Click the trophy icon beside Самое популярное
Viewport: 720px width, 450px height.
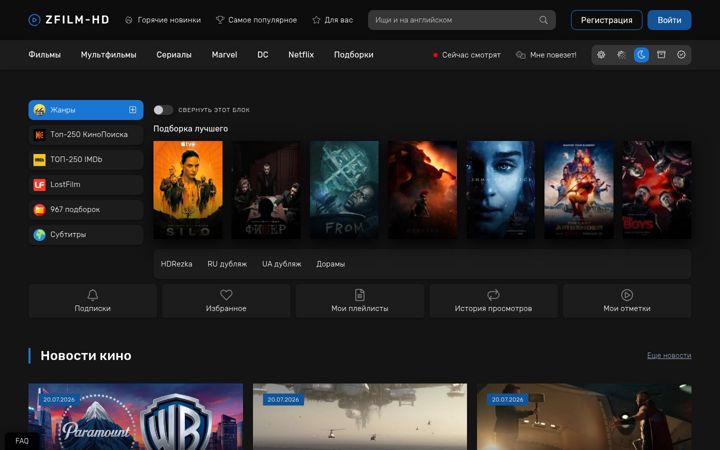tap(220, 20)
